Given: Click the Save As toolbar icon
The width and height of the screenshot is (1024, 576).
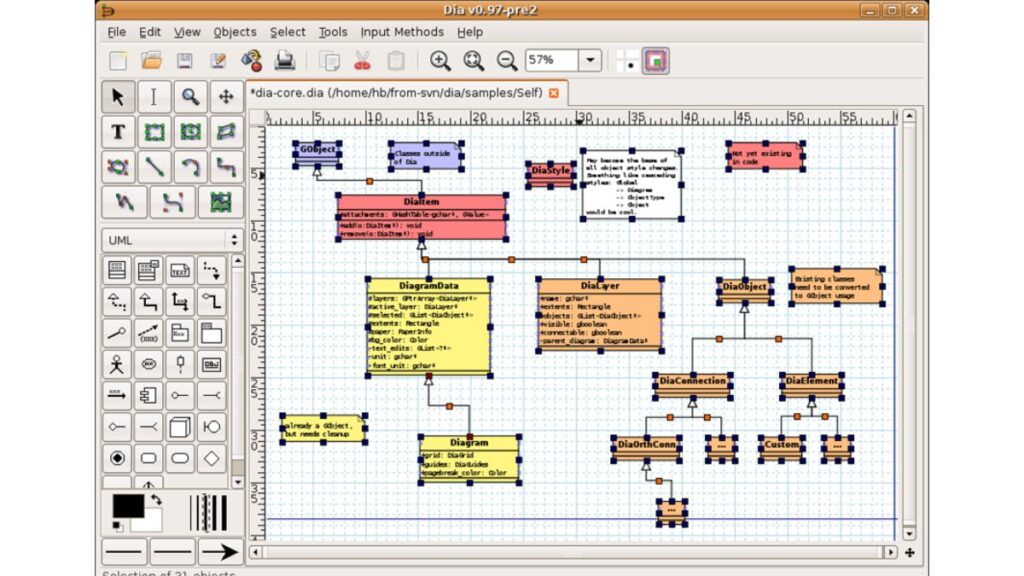Looking at the screenshot, I should pyautogui.click(x=218, y=61).
